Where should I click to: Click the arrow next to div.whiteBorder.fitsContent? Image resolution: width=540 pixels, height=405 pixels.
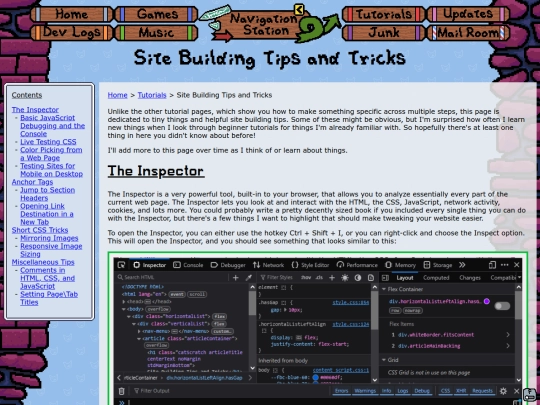point(508,335)
